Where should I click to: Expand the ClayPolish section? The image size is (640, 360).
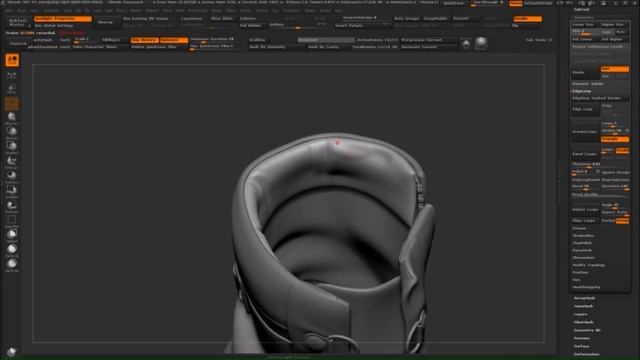point(582,243)
